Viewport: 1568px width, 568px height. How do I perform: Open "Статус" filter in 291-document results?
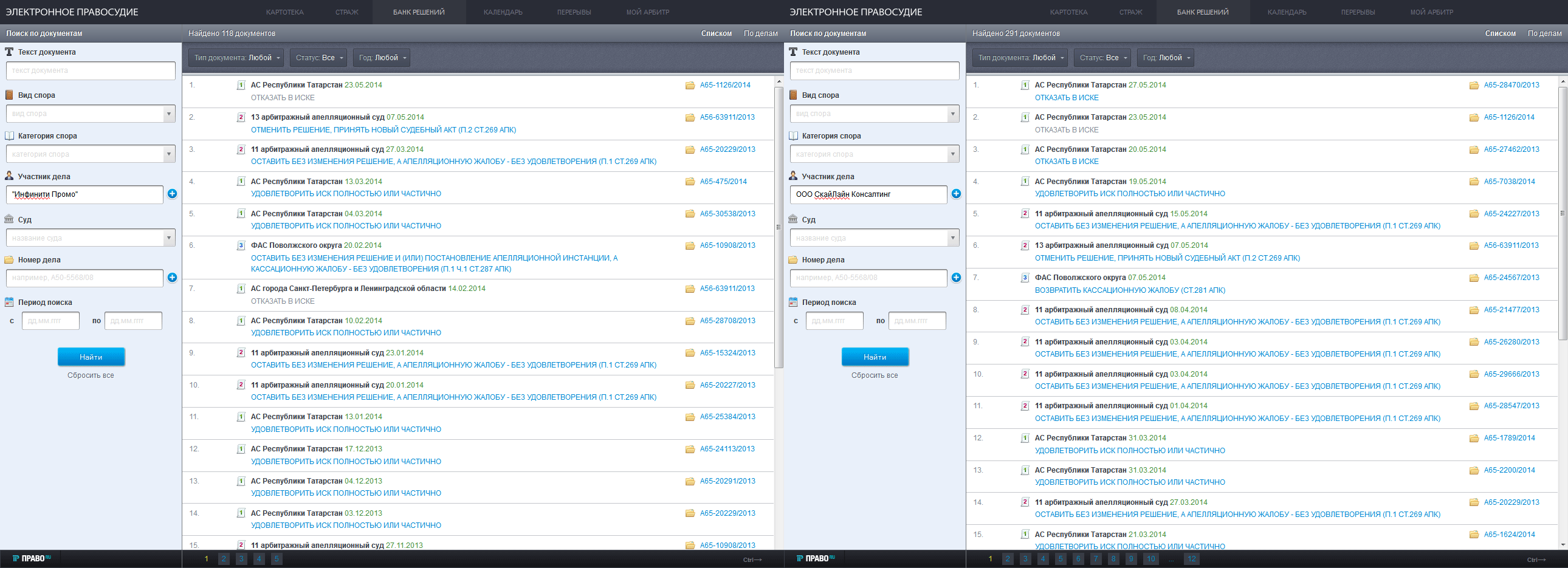[x=1102, y=58]
